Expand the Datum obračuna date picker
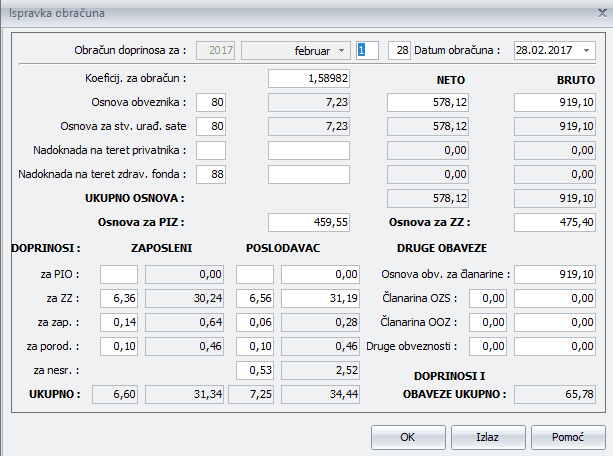 pos(586,50)
